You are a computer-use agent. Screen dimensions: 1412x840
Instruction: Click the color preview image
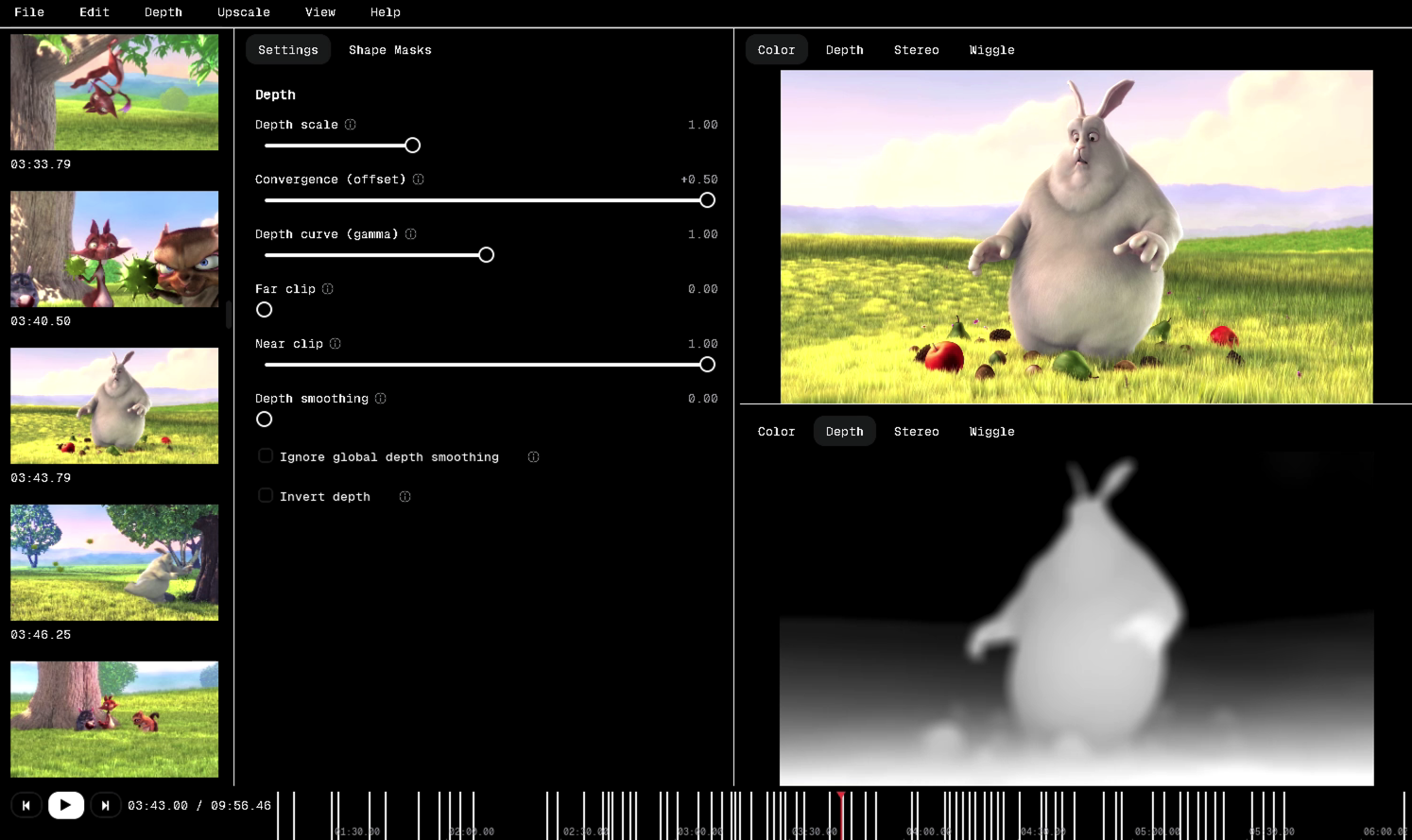pos(1076,237)
